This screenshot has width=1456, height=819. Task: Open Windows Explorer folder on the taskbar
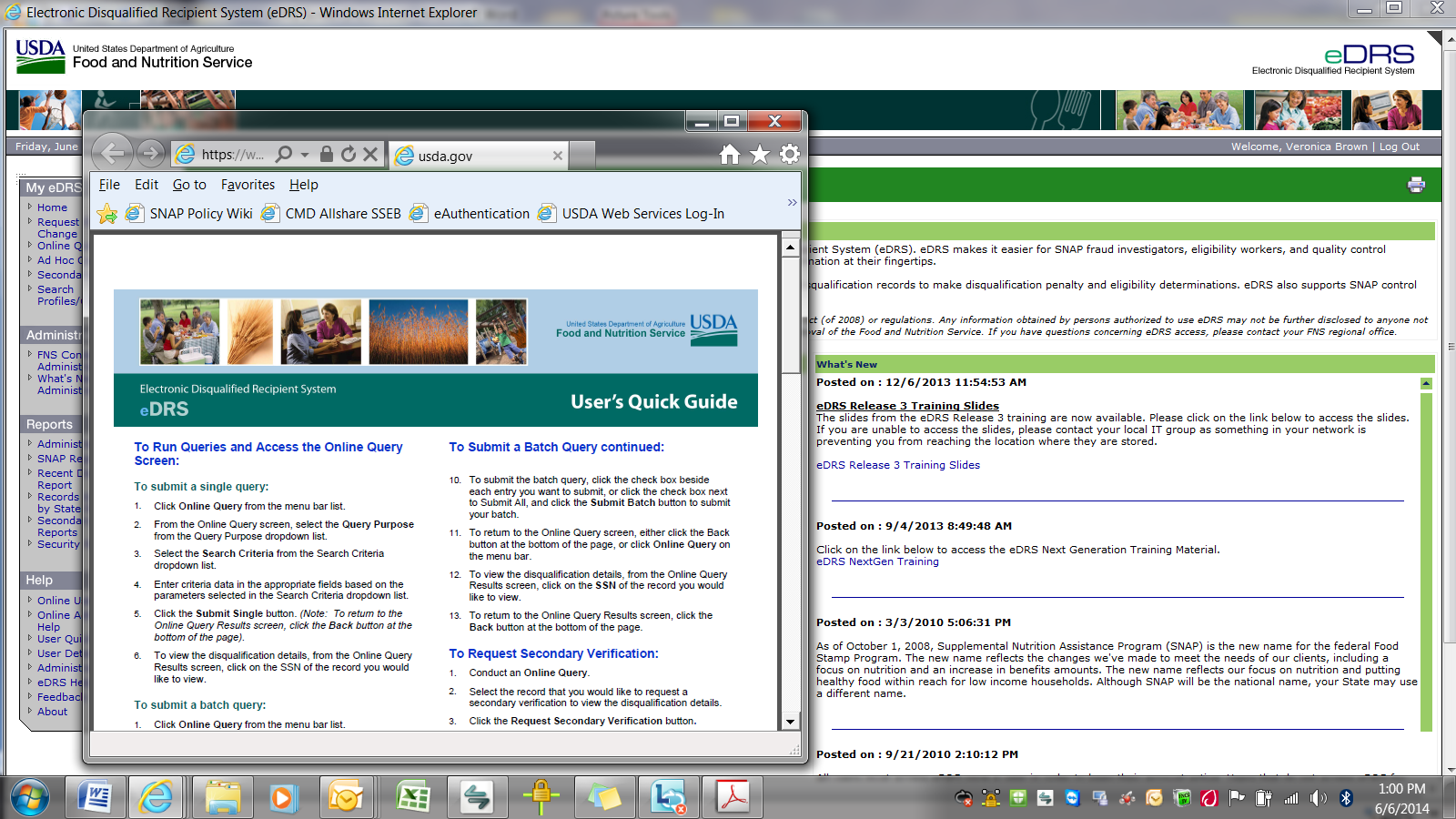[222, 798]
